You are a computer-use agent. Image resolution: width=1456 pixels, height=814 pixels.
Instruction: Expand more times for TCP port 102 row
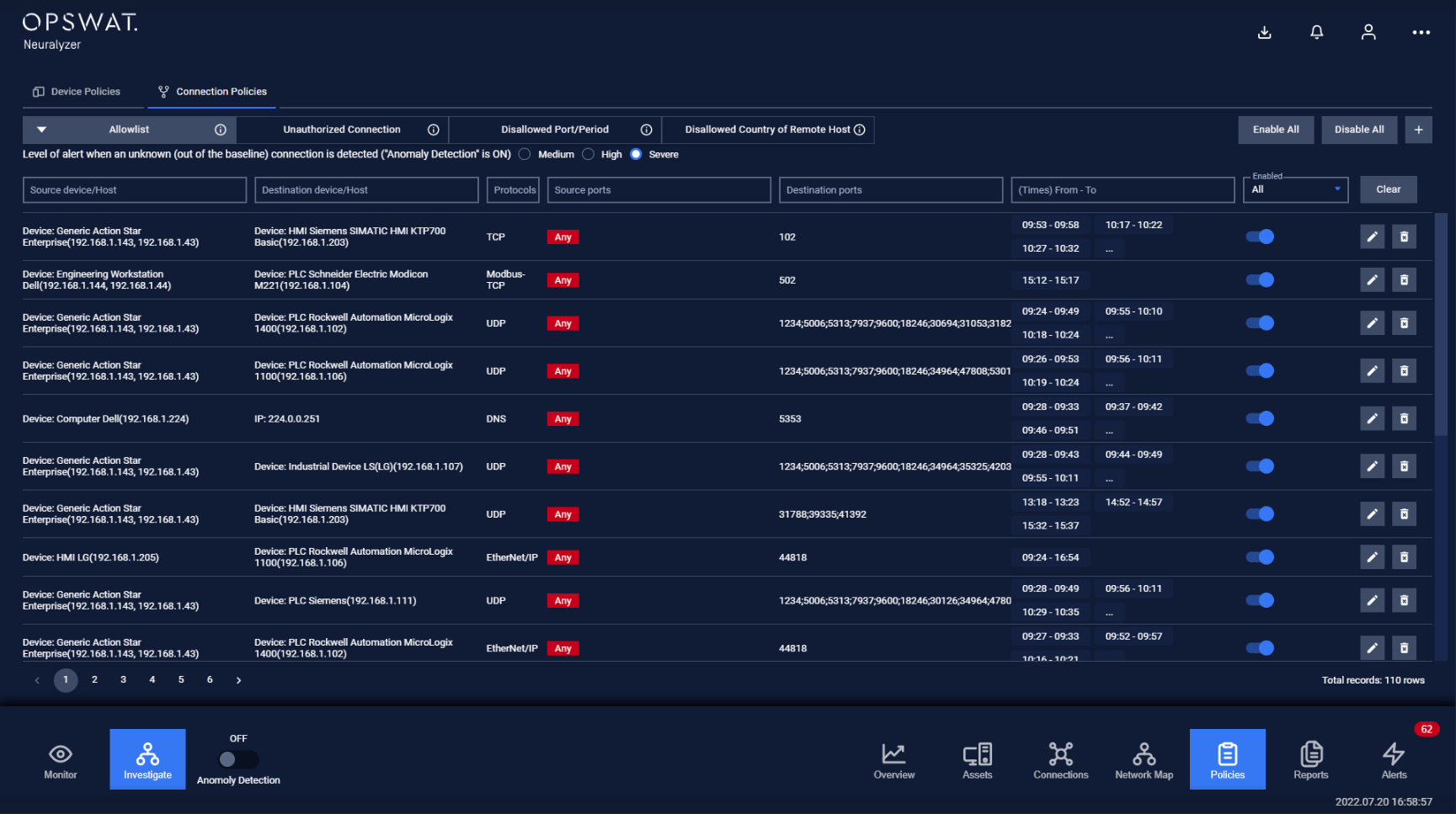(x=1109, y=249)
